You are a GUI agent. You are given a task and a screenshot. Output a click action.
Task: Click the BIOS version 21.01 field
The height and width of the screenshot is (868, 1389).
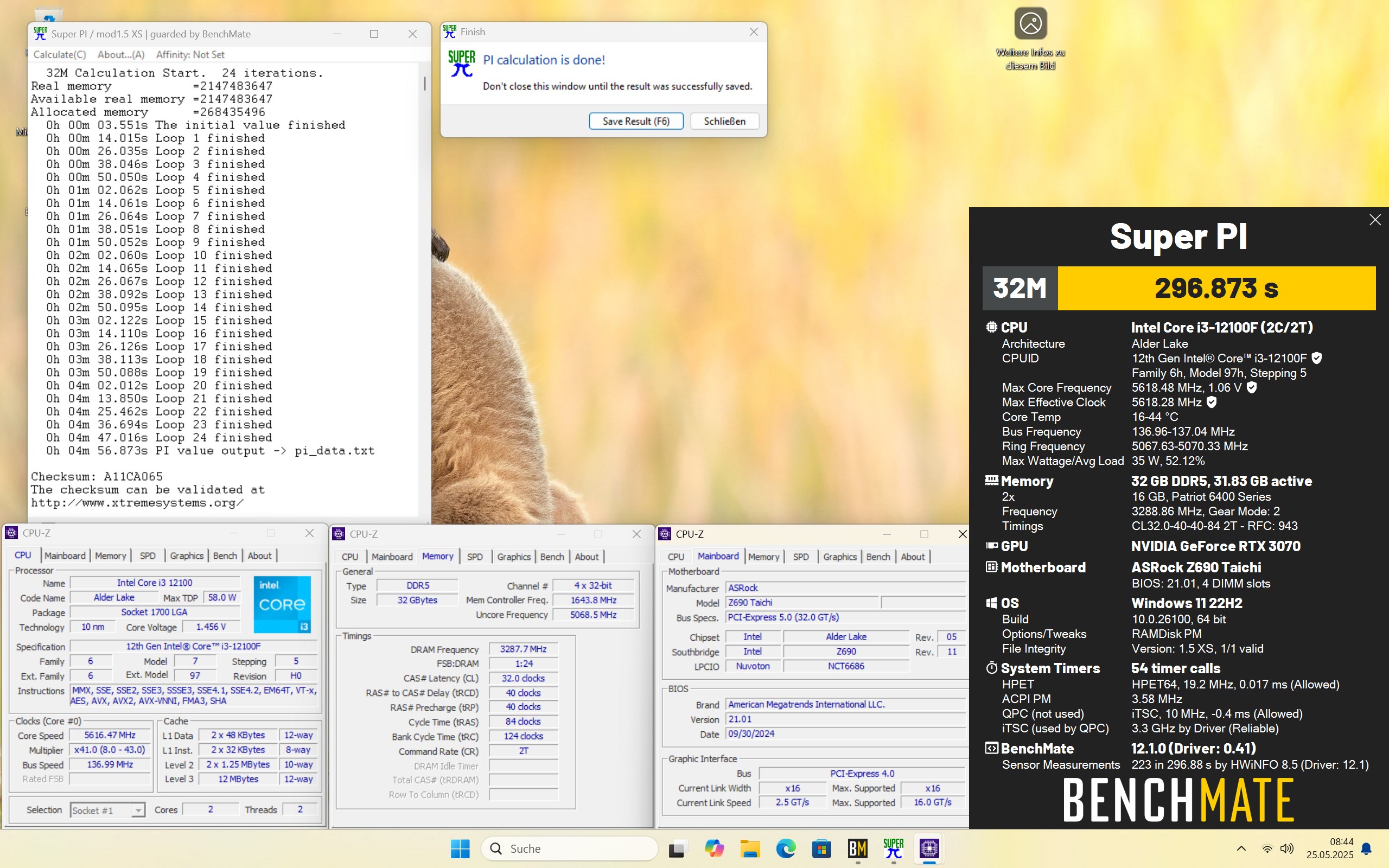(x=846, y=719)
